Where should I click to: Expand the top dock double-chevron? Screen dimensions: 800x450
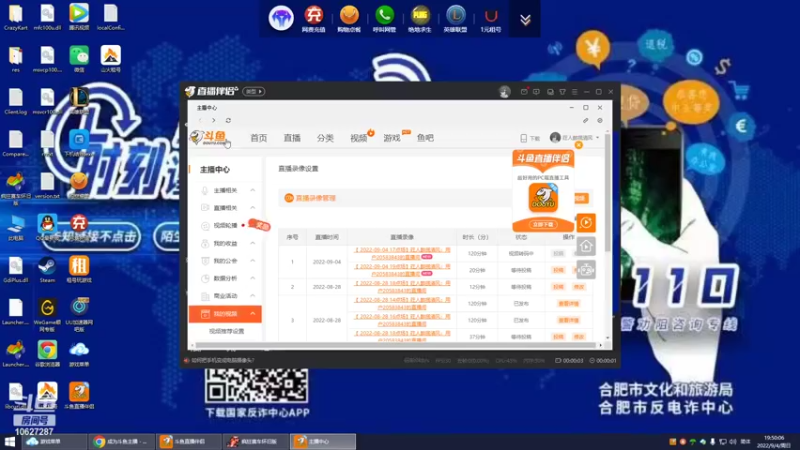[x=525, y=19]
